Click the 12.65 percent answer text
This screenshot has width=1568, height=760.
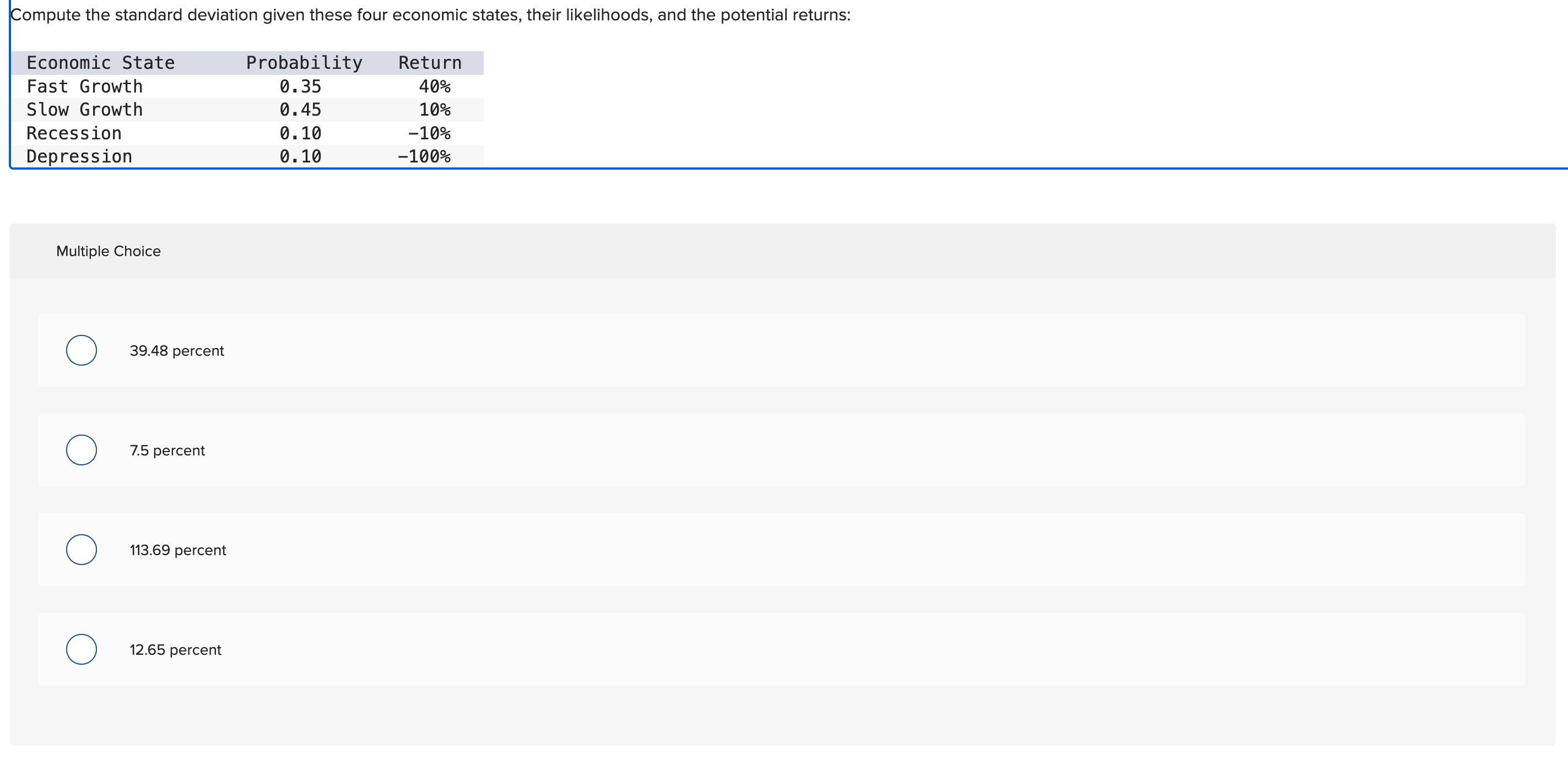[x=175, y=650]
